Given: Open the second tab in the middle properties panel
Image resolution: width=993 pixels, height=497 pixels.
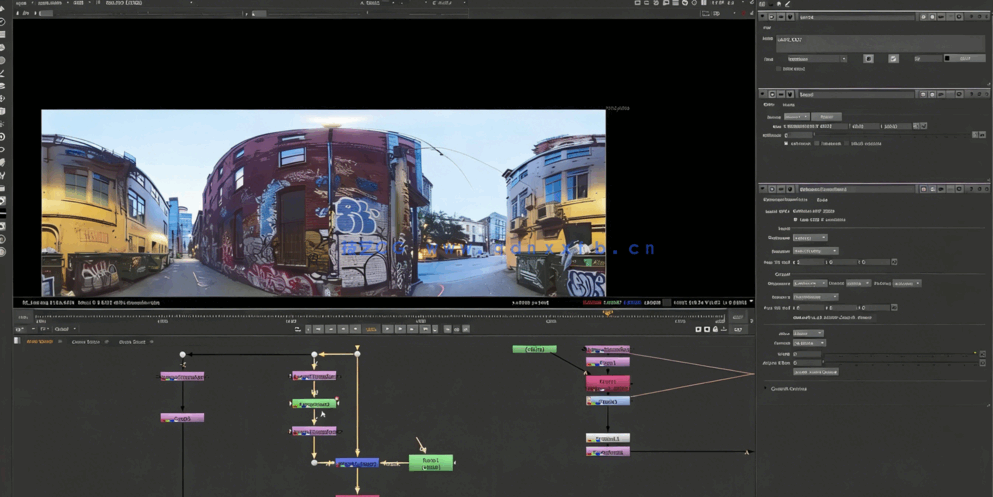Looking at the screenshot, I should click(x=789, y=104).
